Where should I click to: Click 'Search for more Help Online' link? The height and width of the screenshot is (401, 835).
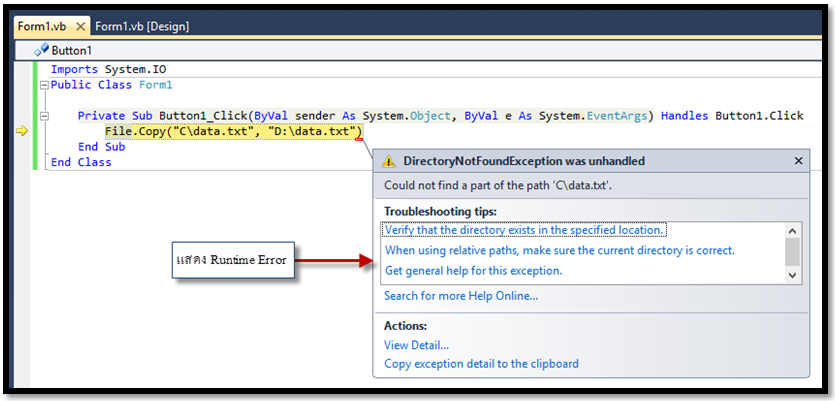pos(461,296)
